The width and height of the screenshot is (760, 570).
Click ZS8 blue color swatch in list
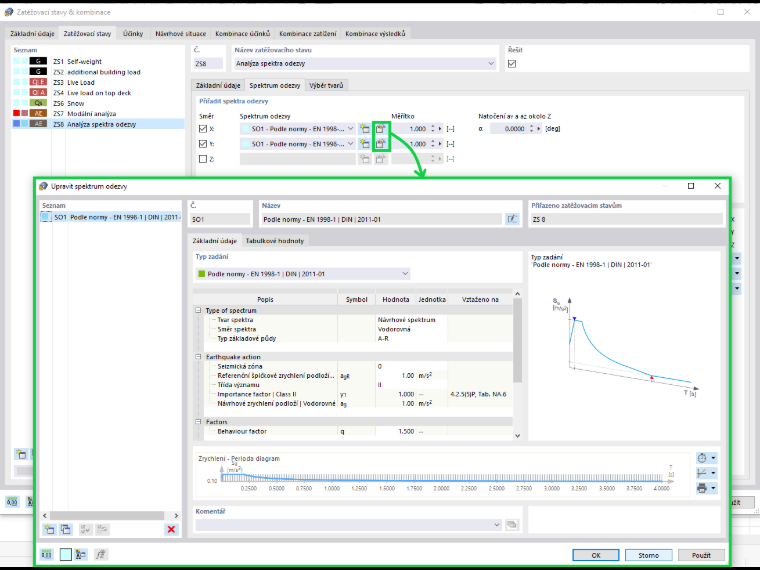(16, 124)
